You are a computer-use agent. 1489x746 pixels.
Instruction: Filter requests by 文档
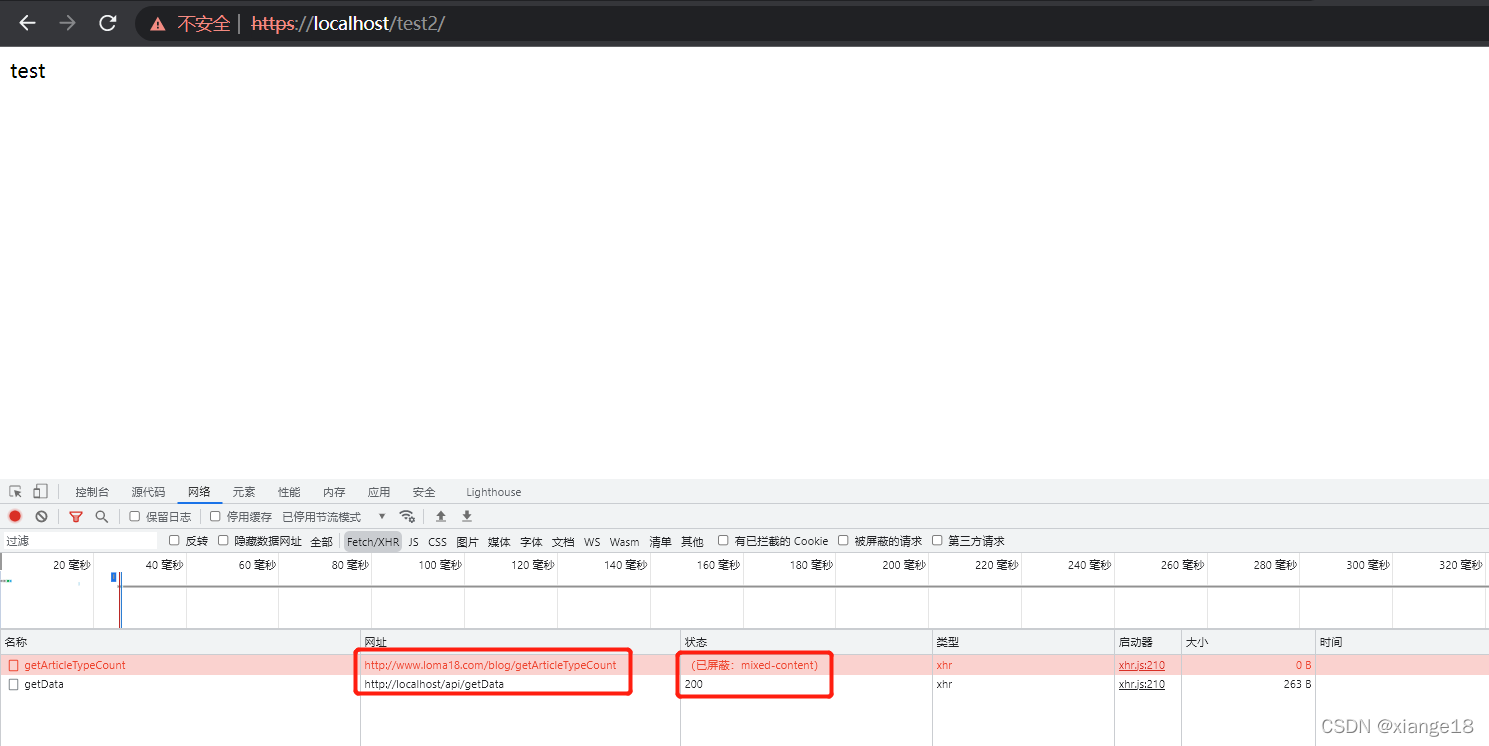pyautogui.click(x=563, y=542)
